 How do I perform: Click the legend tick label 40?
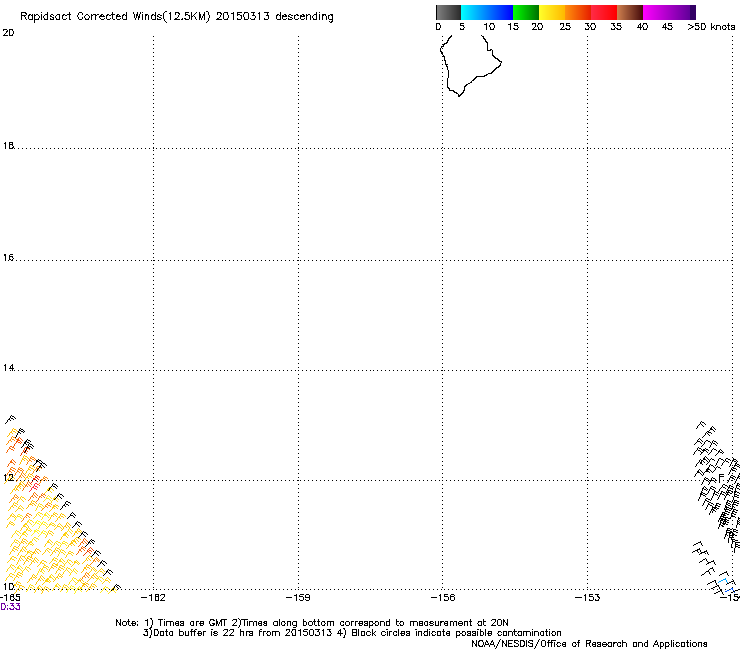point(642,27)
